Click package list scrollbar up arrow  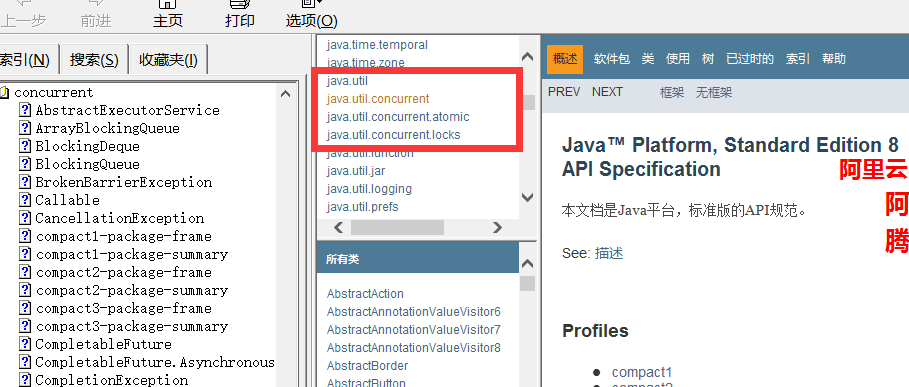(x=528, y=57)
